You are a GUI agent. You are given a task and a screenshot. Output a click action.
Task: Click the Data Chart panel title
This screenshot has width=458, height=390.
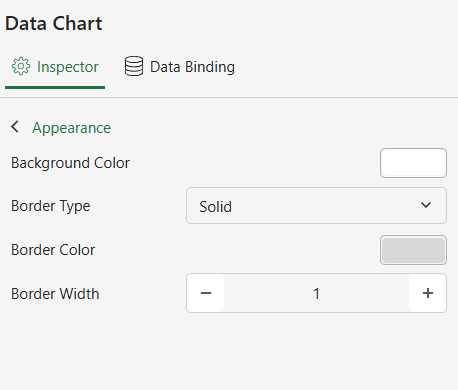(x=54, y=23)
